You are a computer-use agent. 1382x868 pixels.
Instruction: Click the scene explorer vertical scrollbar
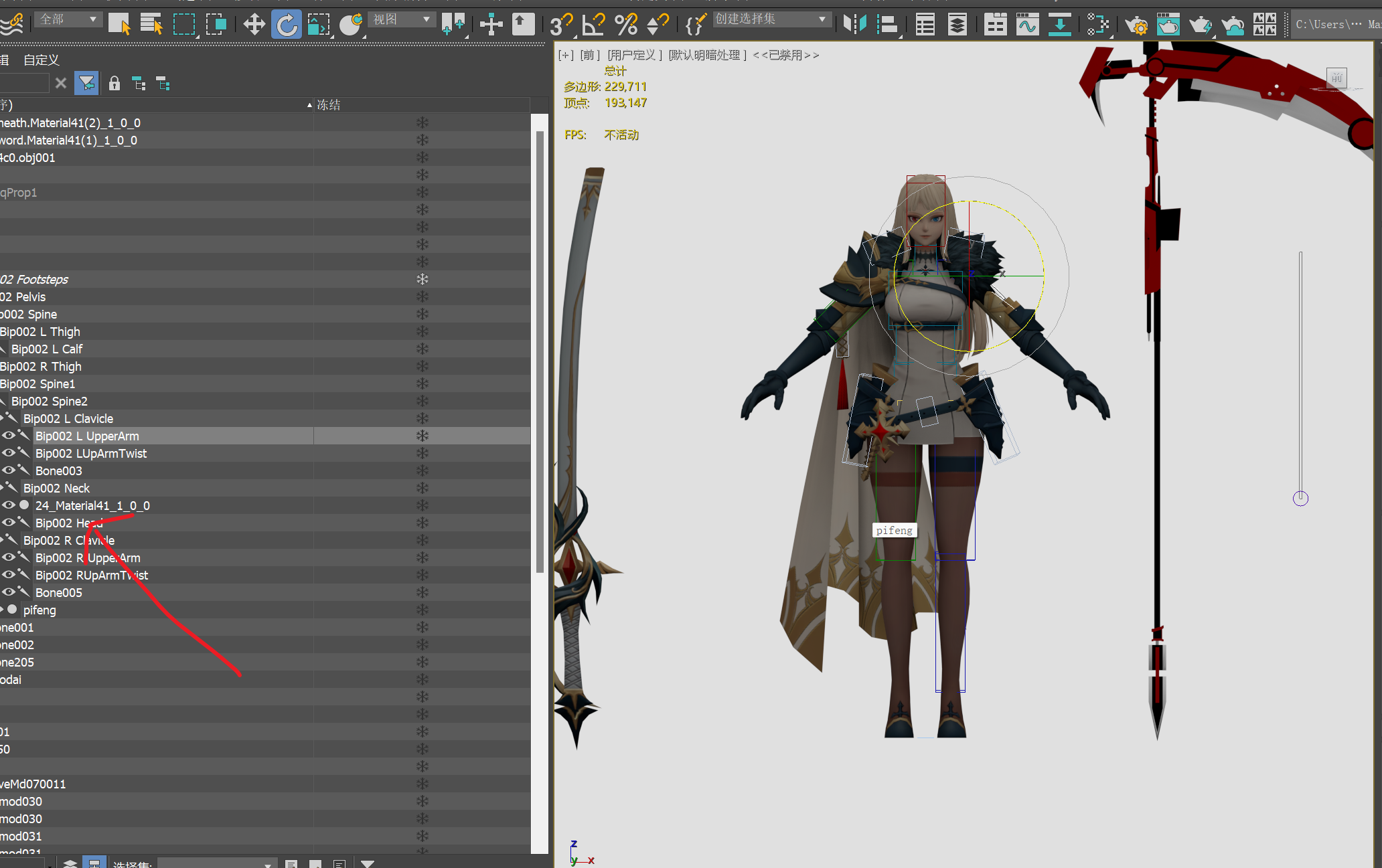(540, 351)
